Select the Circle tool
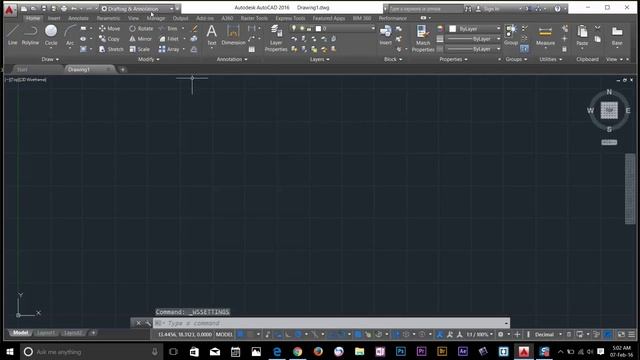Image resolution: width=640 pixels, height=360 pixels. pos(51,35)
